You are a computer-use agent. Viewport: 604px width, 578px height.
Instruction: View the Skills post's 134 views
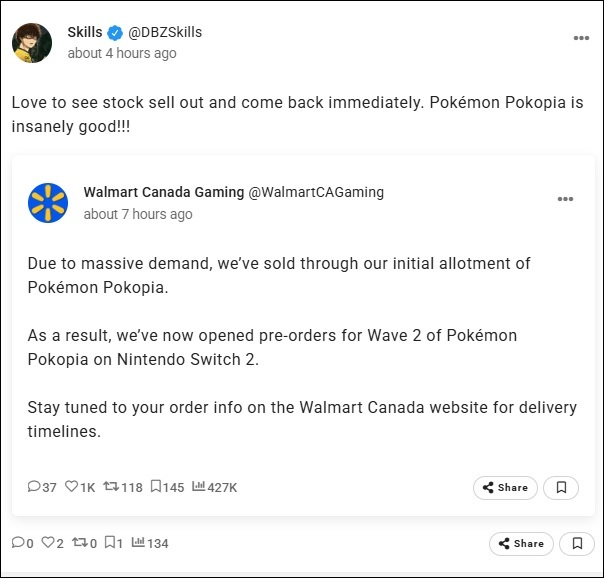click(x=137, y=543)
